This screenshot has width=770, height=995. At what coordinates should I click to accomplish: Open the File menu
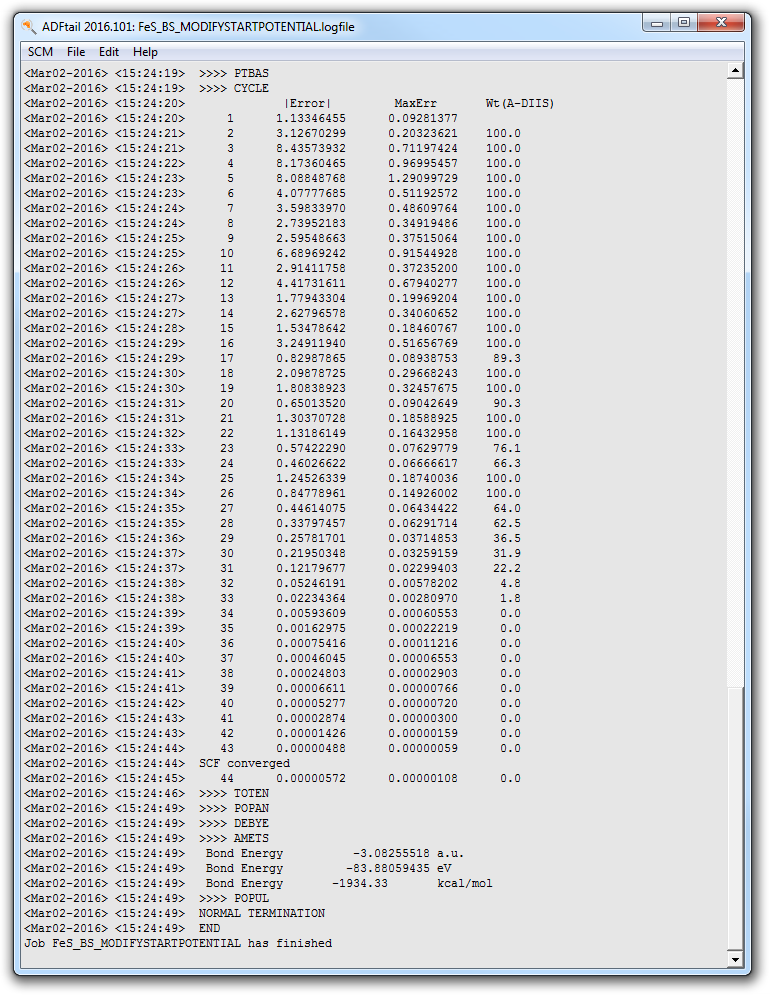click(76, 52)
